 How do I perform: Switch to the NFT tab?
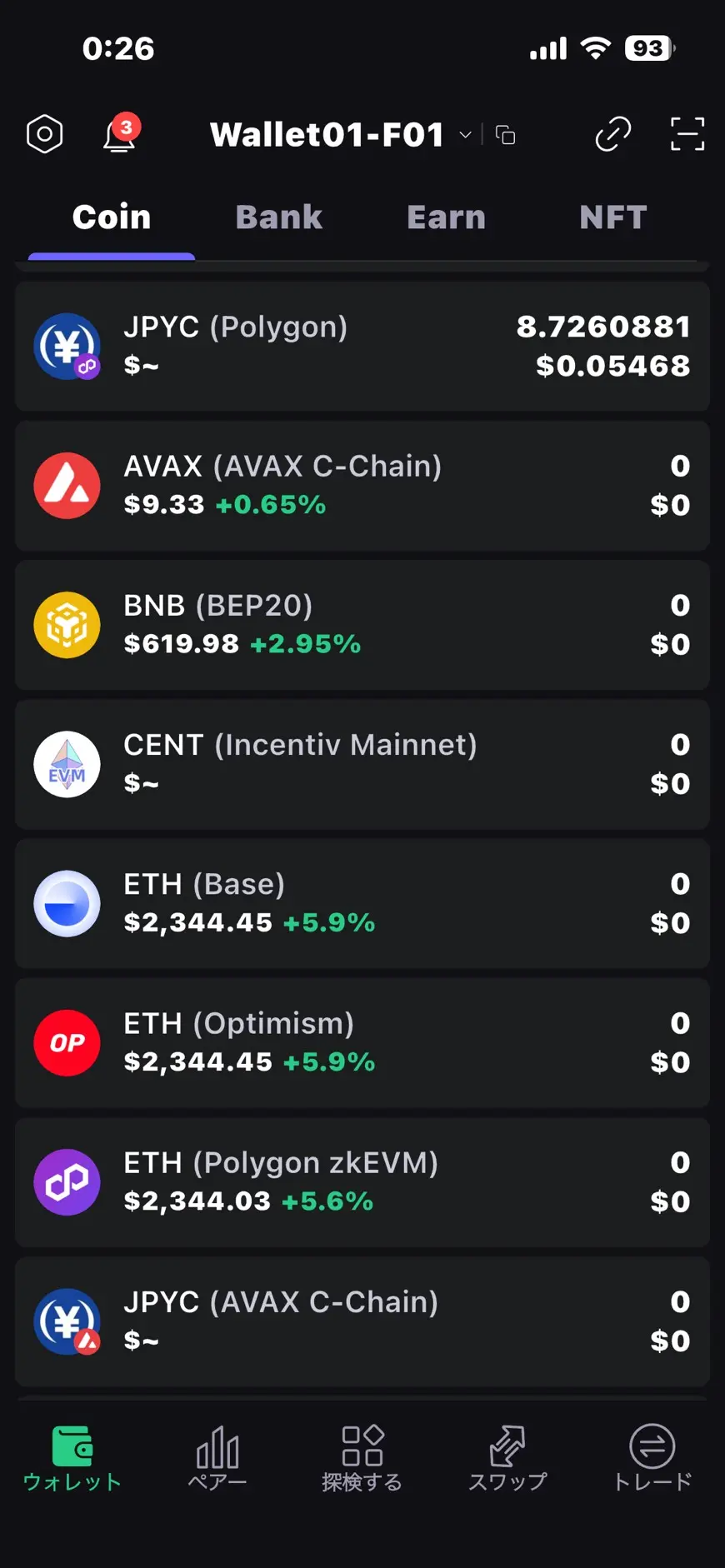tap(612, 217)
